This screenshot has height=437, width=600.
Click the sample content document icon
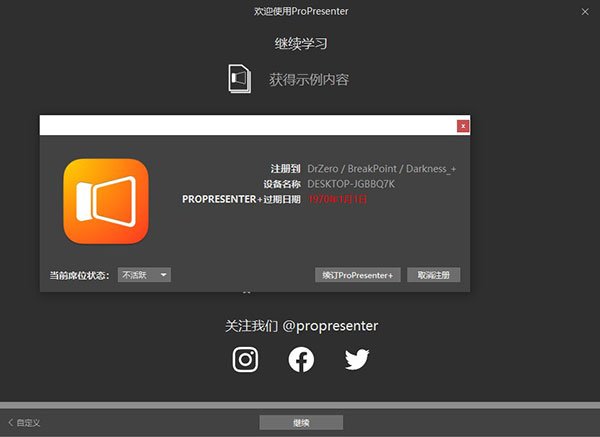pyautogui.click(x=240, y=79)
